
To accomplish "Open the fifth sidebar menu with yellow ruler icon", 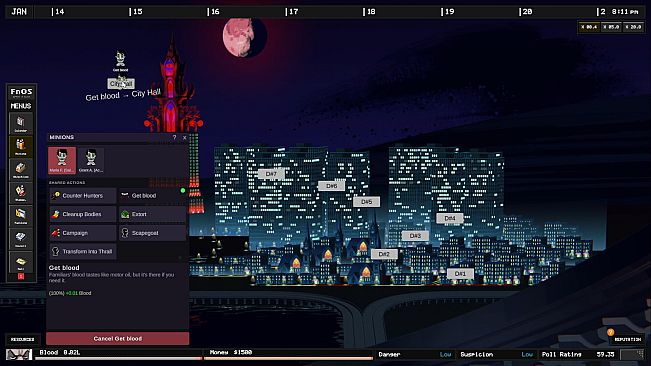I will click(x=21, y=216).
